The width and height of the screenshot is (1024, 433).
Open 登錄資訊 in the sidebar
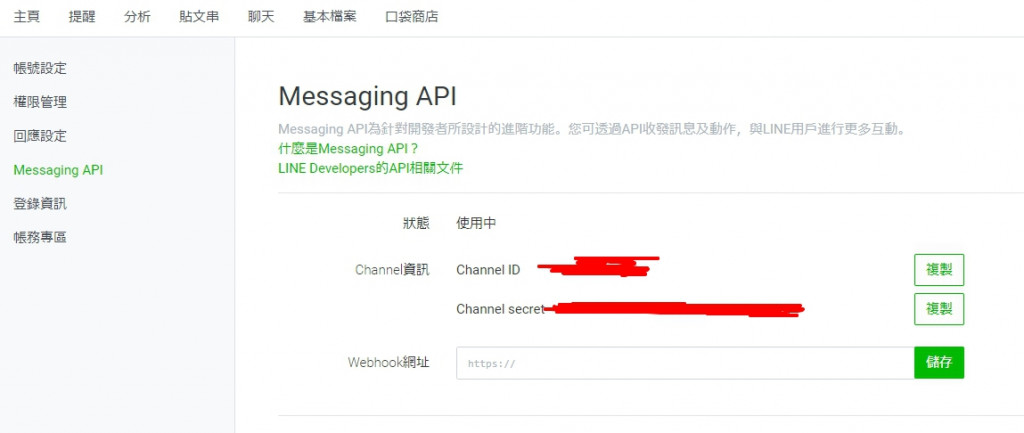(x=40, y=204)
